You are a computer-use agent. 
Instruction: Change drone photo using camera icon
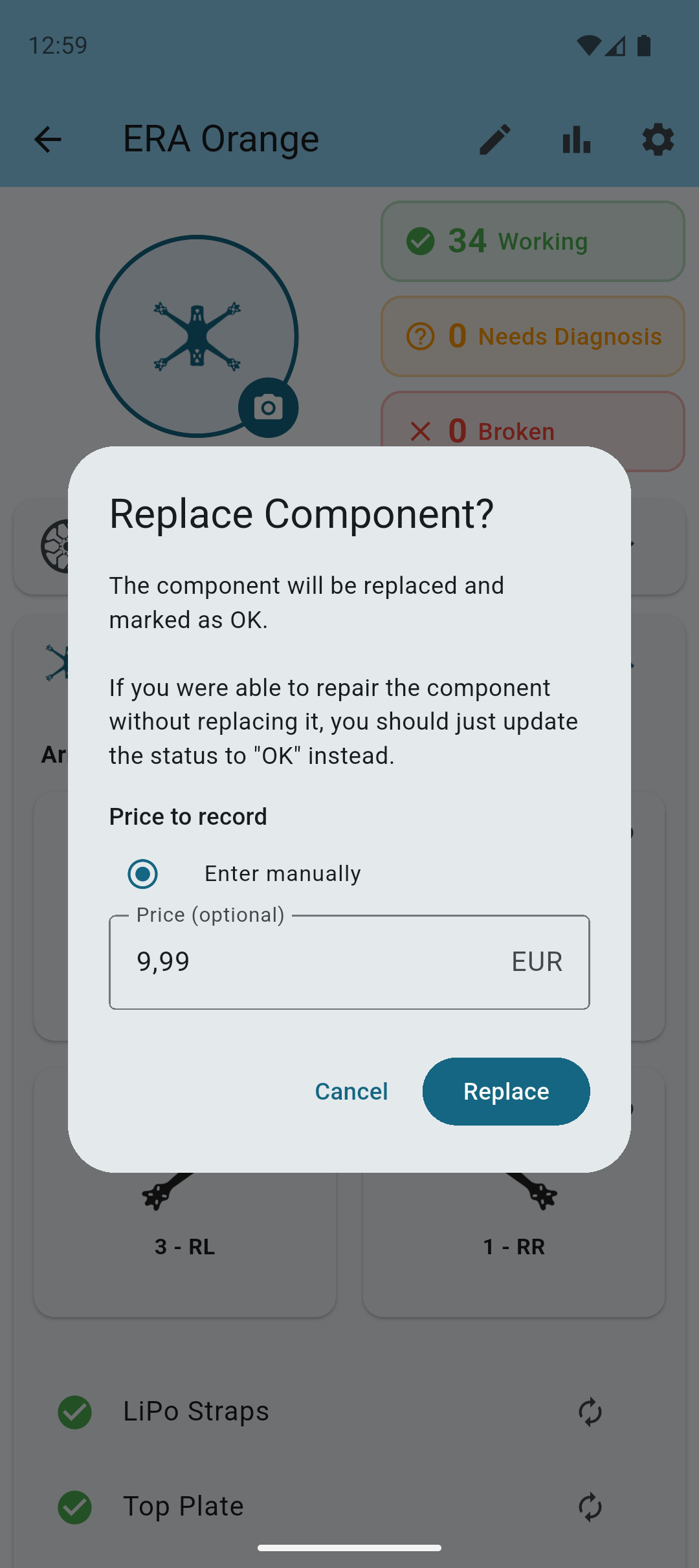point(268,407)
